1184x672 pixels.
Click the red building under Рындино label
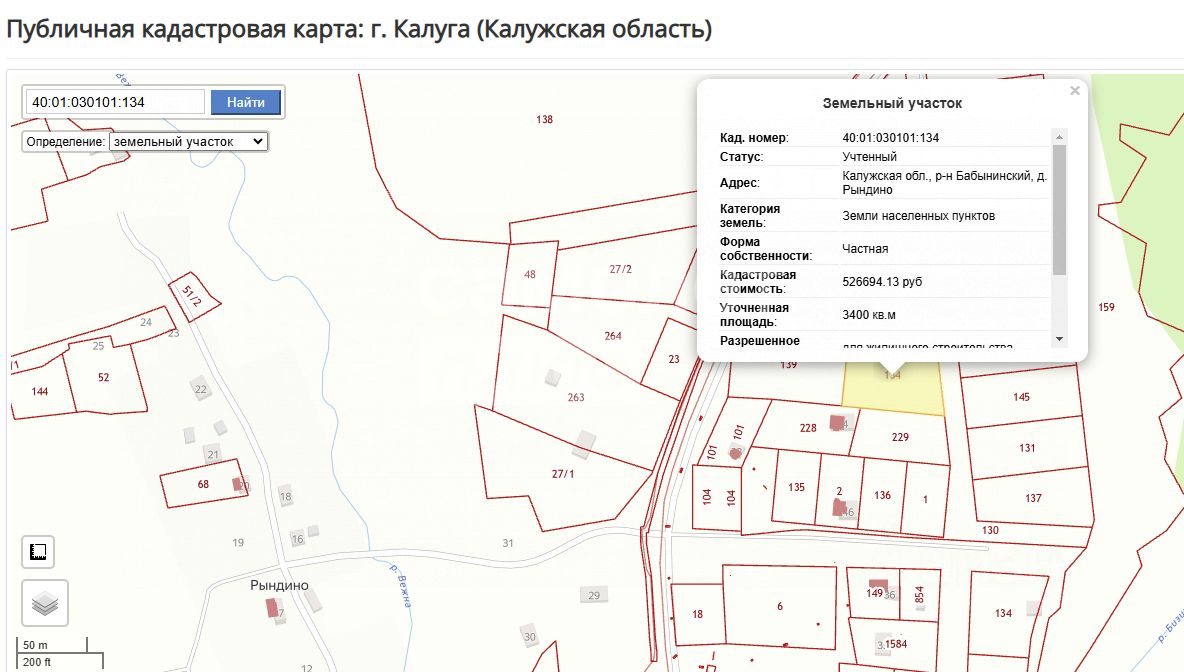click(x=271, y=607)
